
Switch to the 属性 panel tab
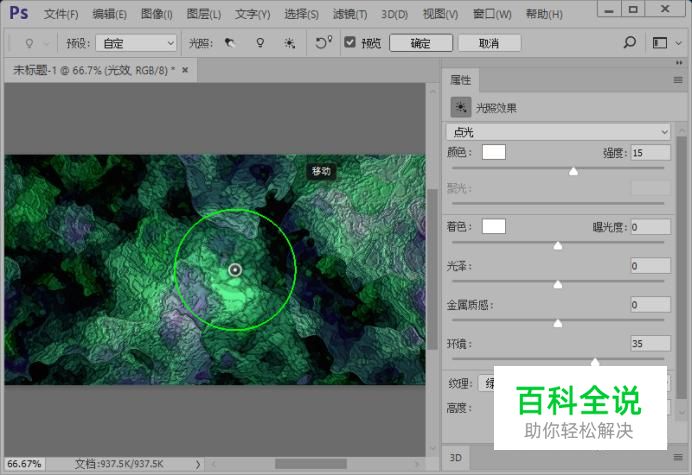coord(460,80)
